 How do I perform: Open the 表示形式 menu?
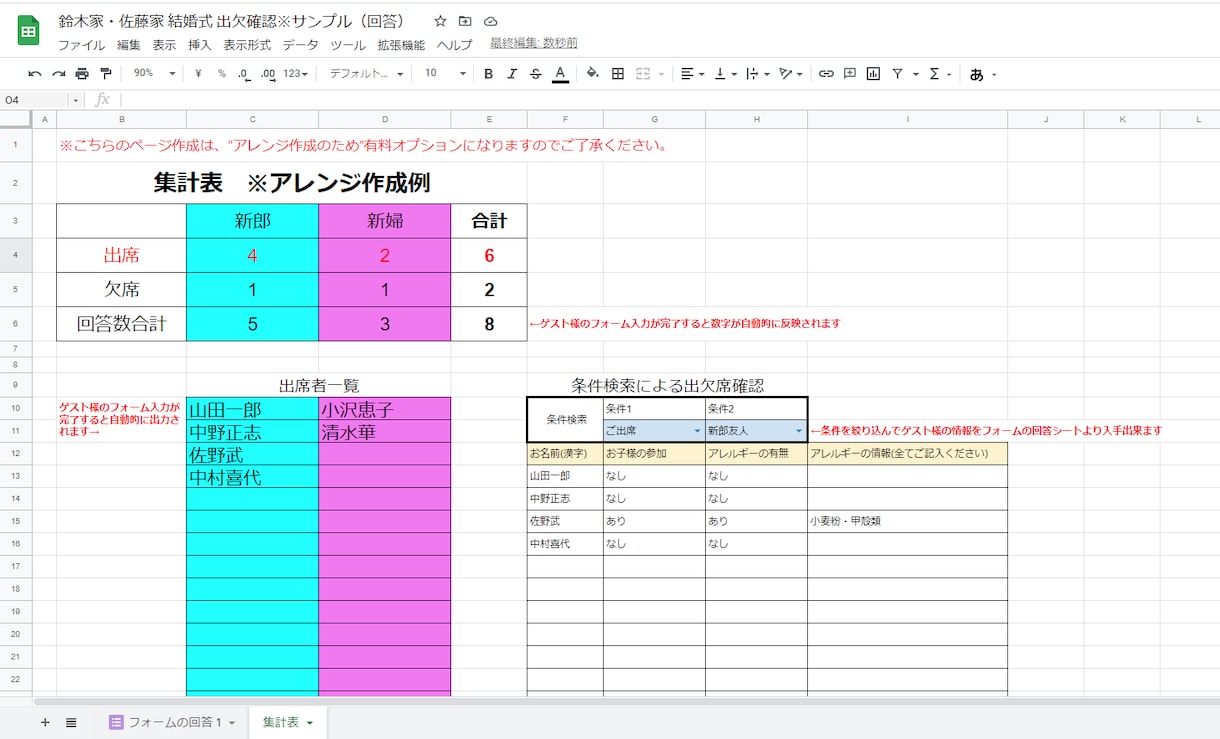click(x=247, y=45)
